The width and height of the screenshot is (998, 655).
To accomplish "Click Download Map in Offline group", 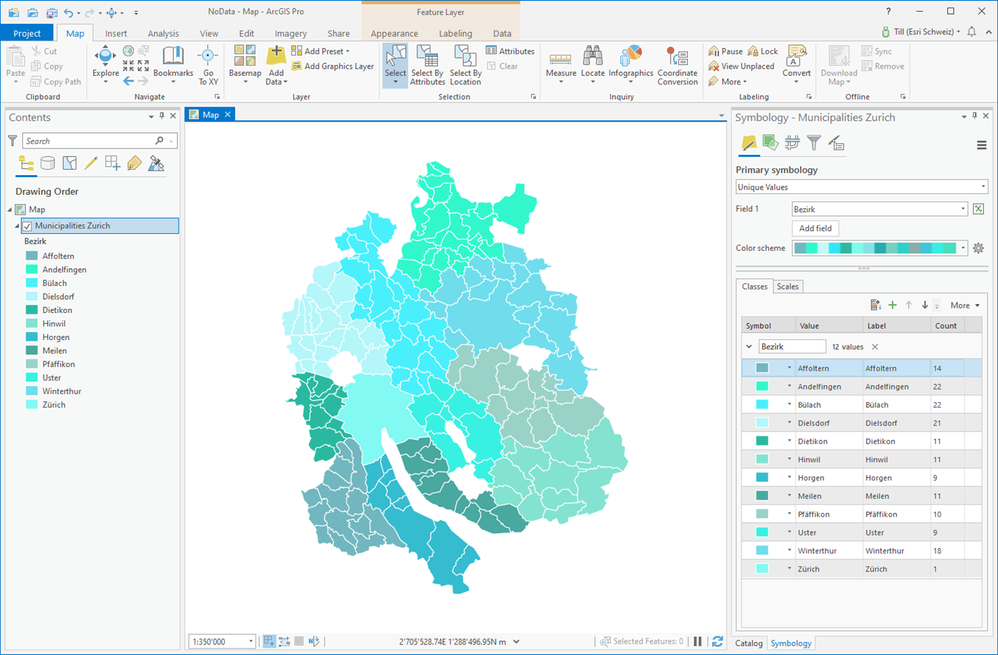I will click(839, 65).
